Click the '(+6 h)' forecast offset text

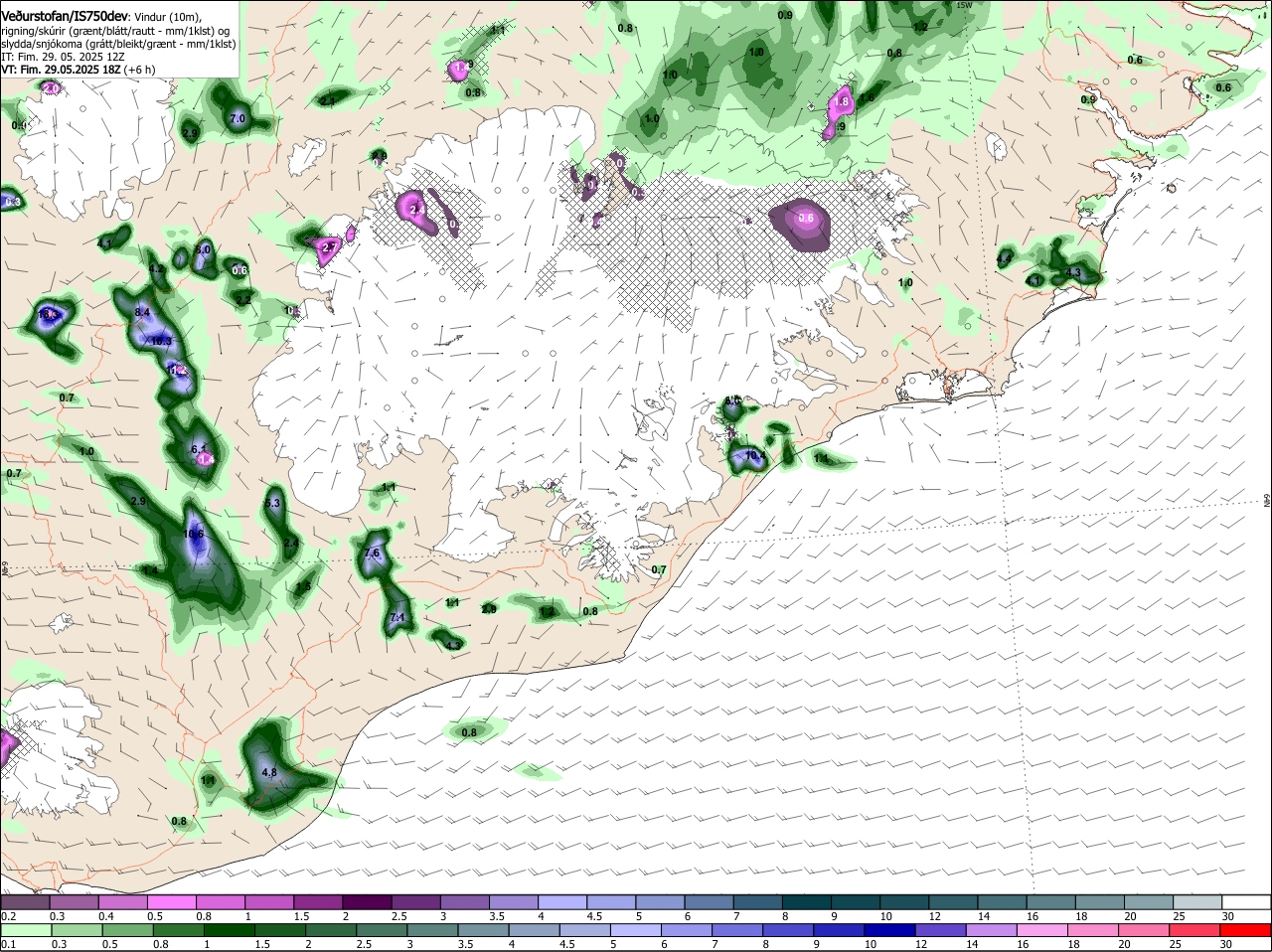point(140,70)
